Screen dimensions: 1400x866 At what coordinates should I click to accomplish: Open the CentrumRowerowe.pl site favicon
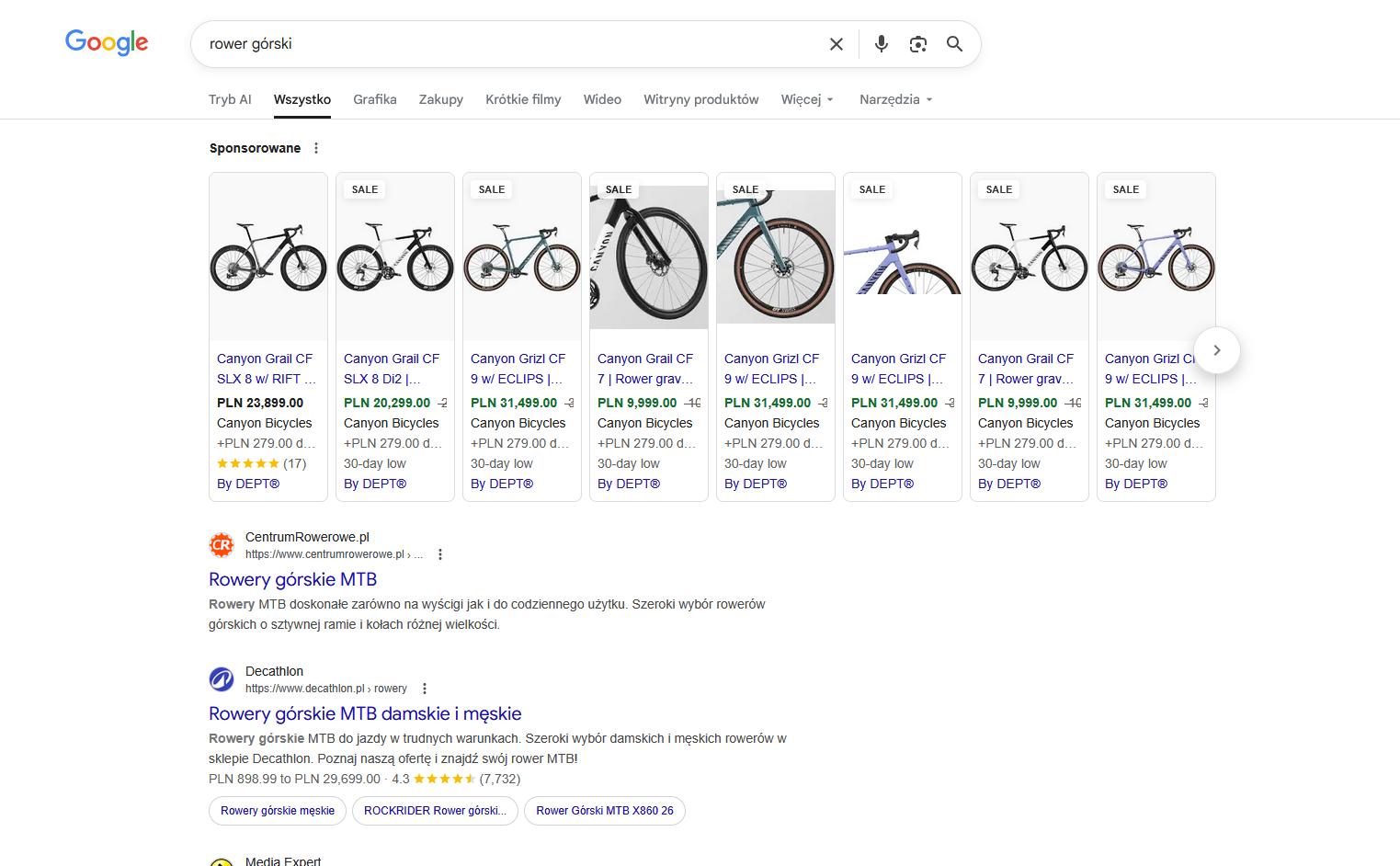tap(222, 544)
